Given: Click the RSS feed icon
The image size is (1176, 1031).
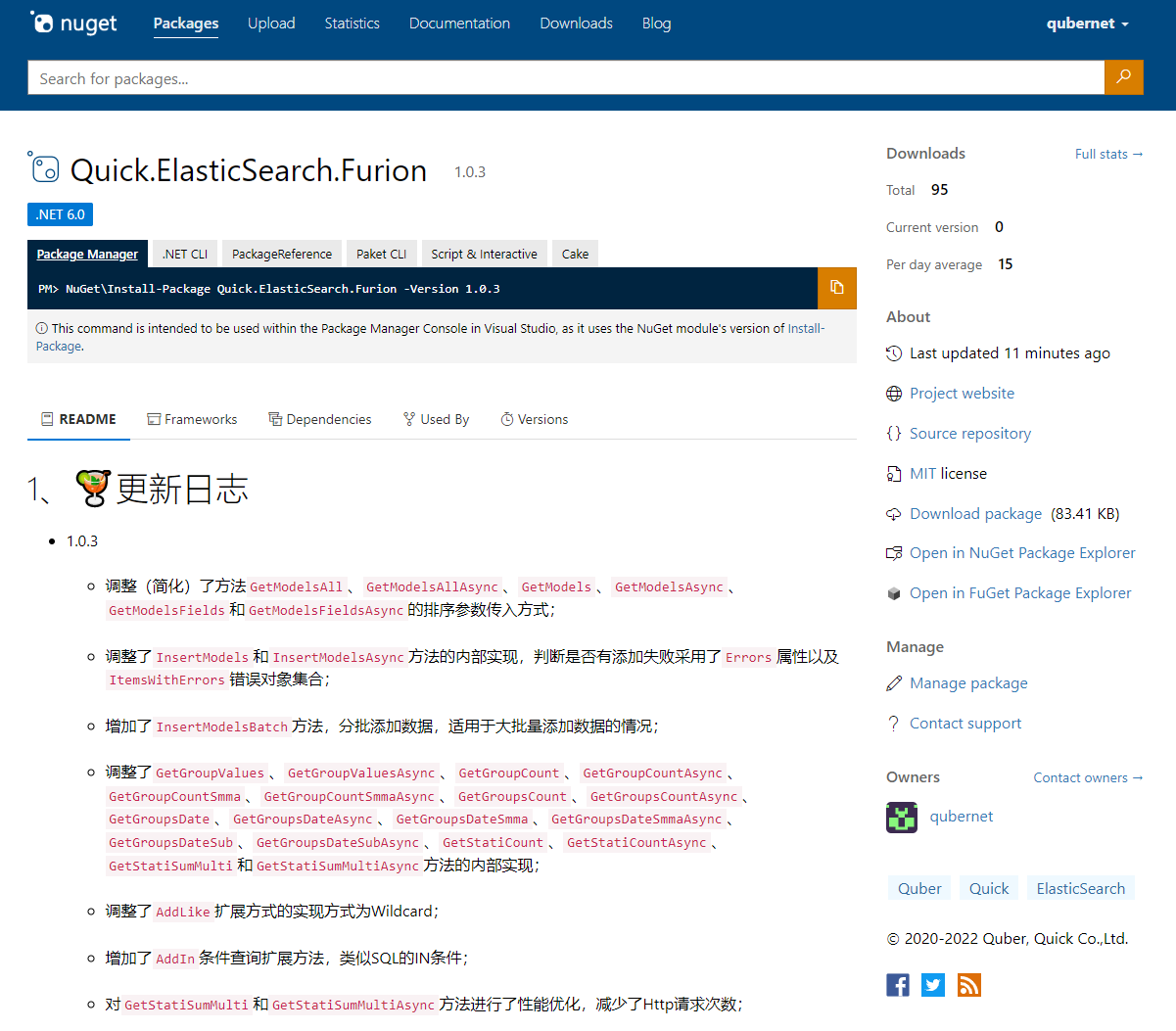Looking at the screenshot, I should [x=968, y=985].
